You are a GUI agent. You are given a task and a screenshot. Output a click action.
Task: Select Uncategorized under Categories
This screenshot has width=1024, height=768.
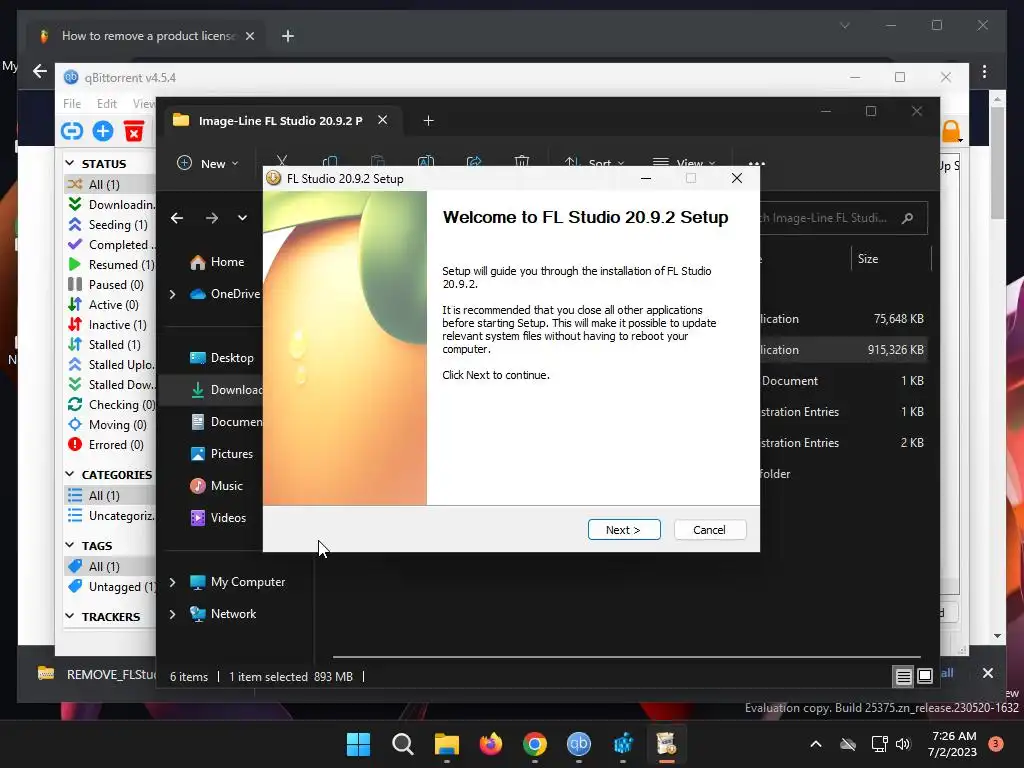(110, 516)
